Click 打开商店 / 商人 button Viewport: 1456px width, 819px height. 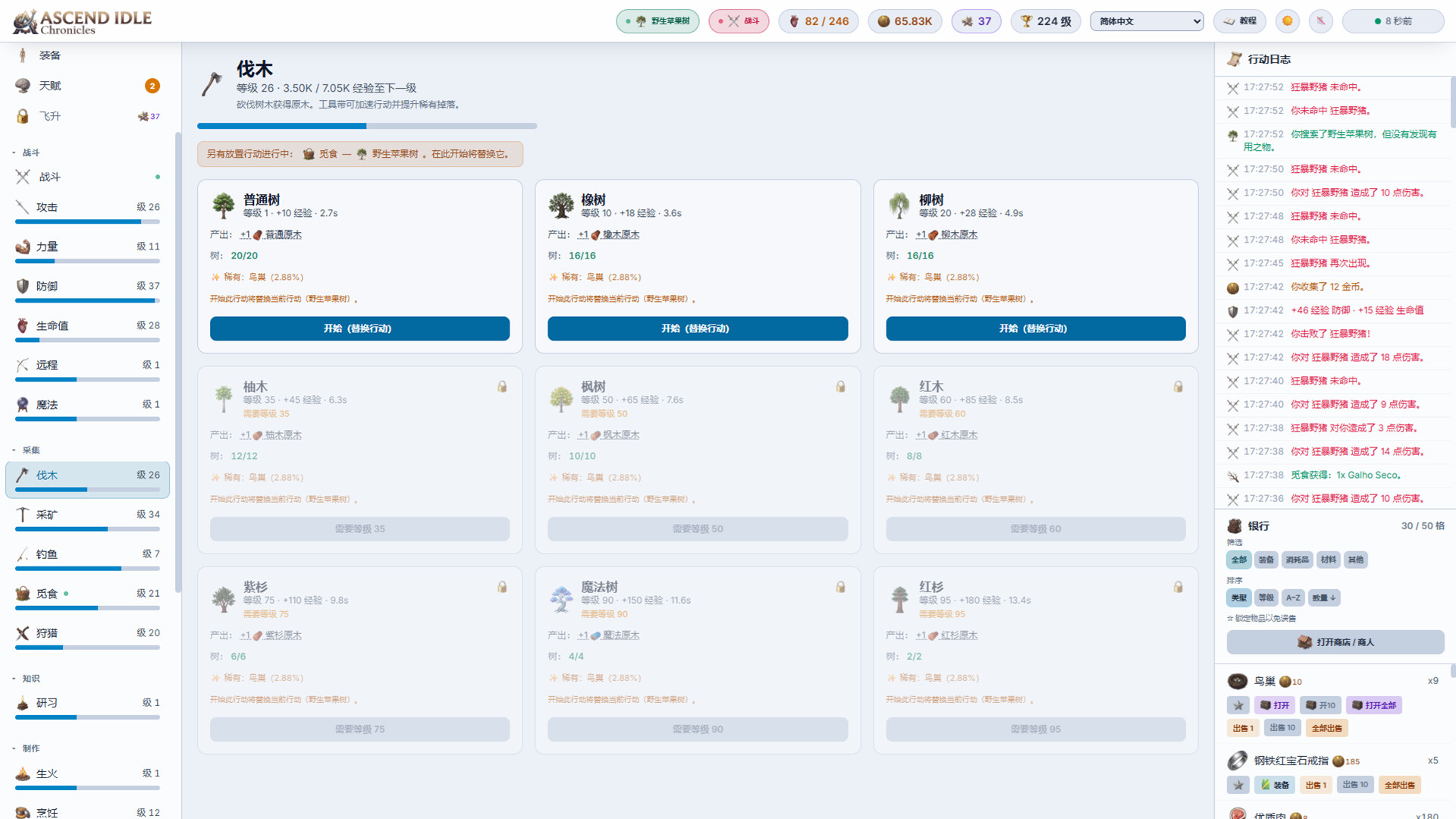pos(1335,642)
